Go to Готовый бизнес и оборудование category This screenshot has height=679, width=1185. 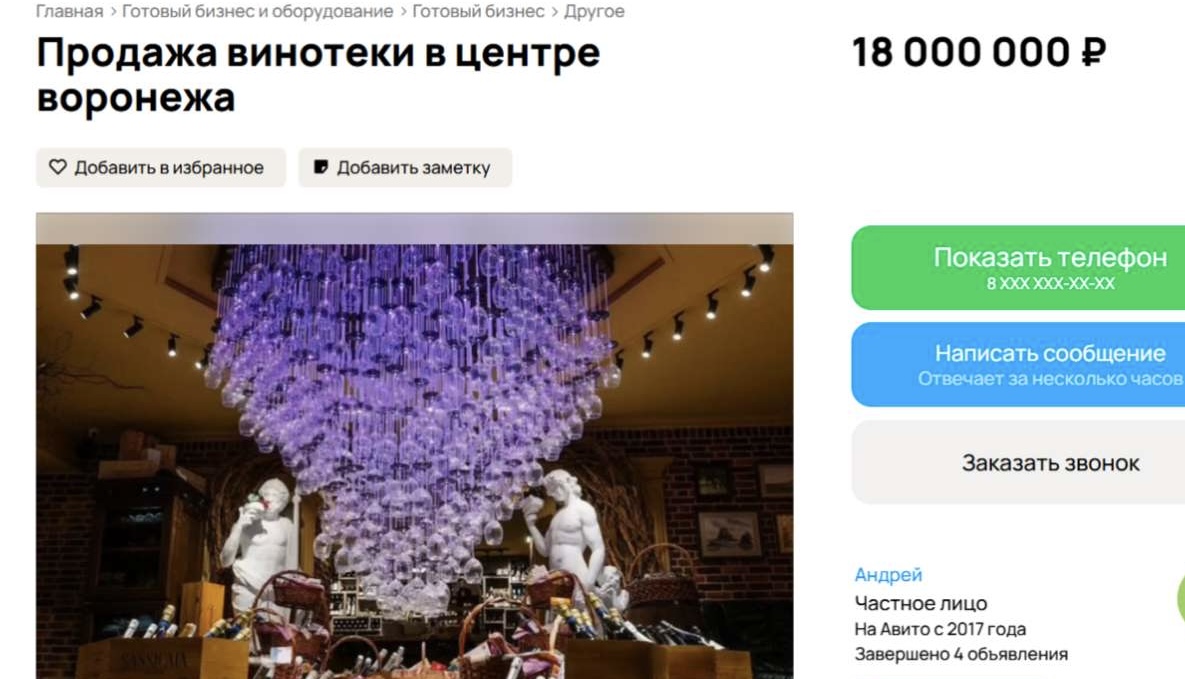tap(258, 11)
